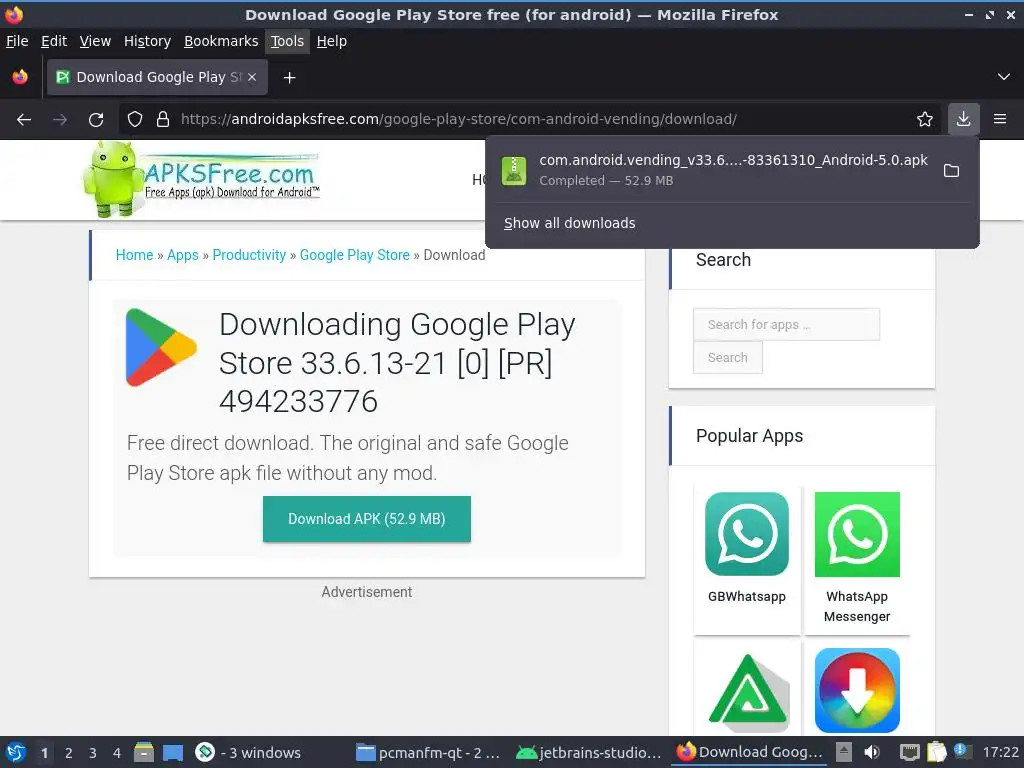The image size is (1024, 768).
Task: Click Show all downloads
Action: click(x=569, y=223)
